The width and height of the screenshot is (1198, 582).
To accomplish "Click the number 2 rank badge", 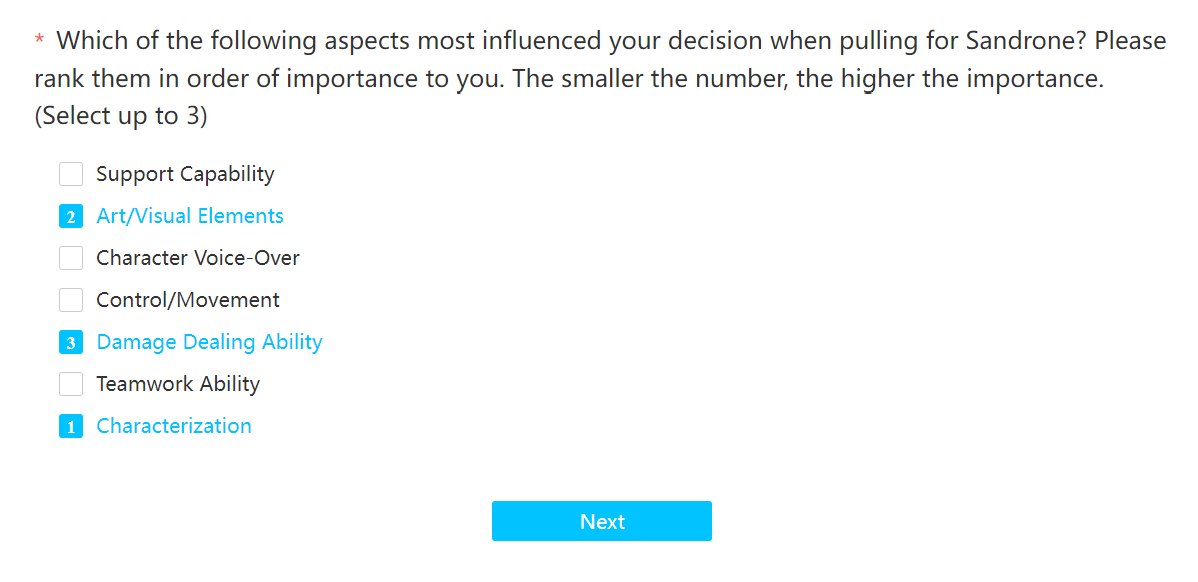I will pos(71,216).
